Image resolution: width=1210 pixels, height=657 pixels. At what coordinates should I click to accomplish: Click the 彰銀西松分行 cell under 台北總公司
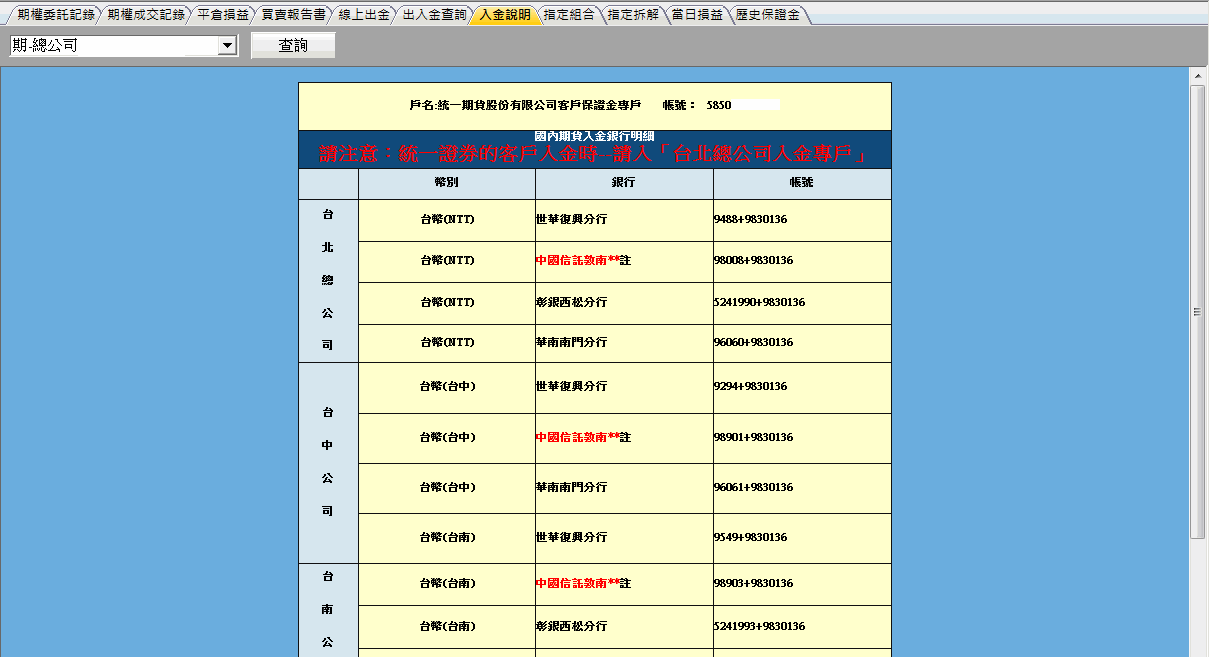(x=571, y=303)
